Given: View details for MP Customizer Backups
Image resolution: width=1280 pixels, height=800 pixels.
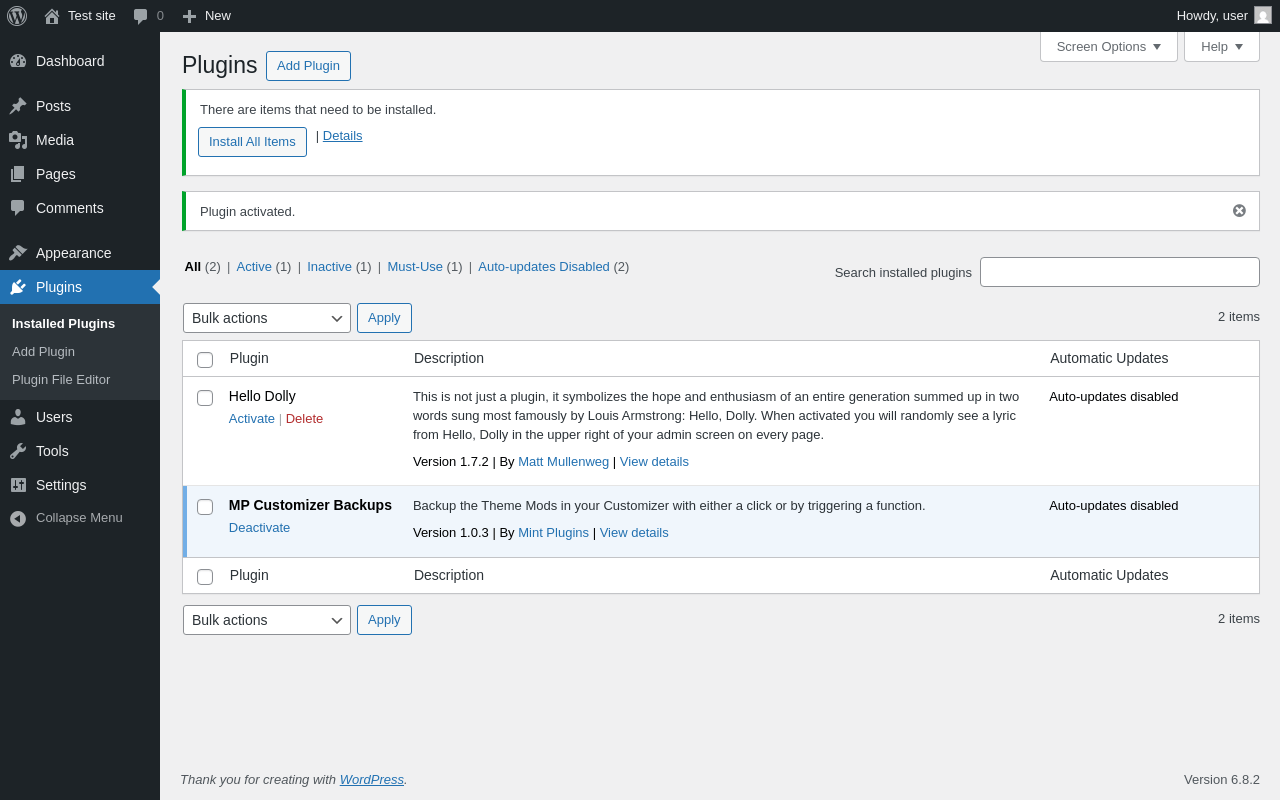Looking at the screenshot, I should click(x=634, y=533).
